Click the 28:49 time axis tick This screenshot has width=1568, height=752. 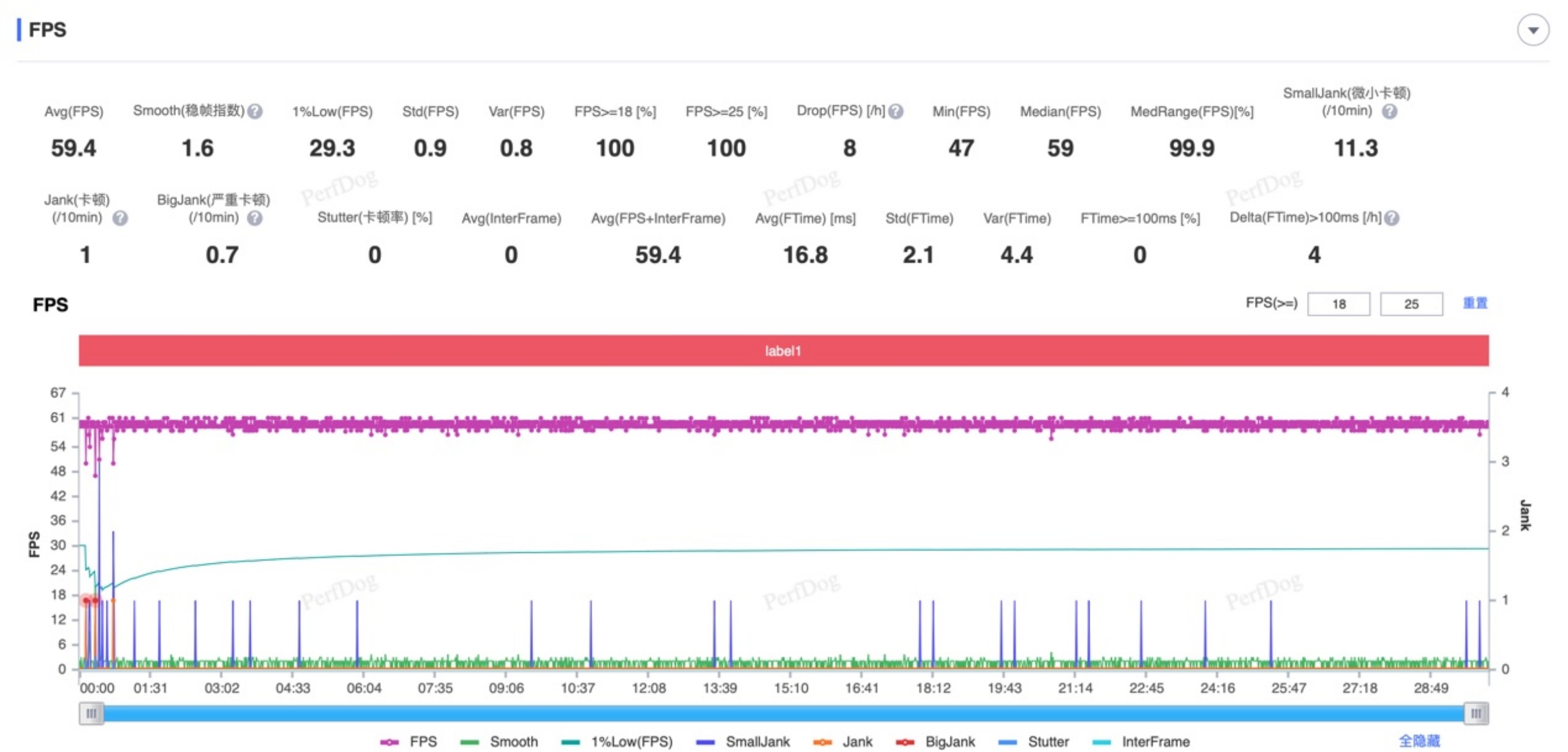click(1430, 687)
